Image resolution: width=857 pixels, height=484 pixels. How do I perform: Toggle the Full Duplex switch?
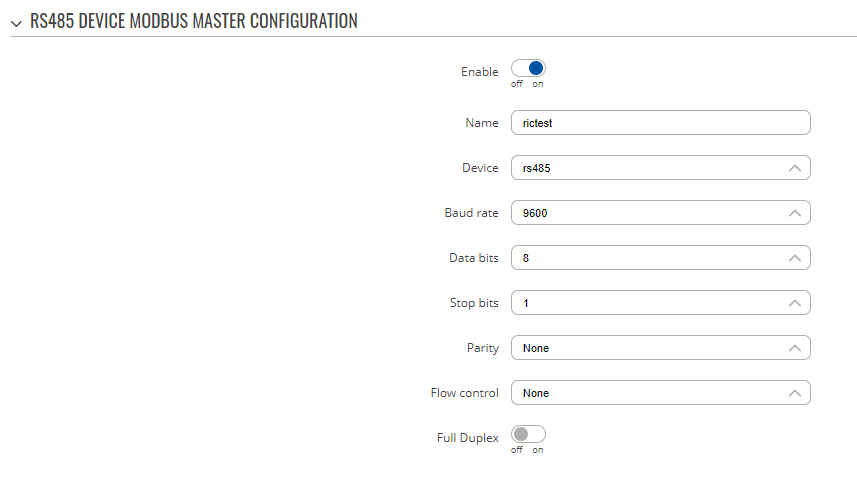coord(528,434)
